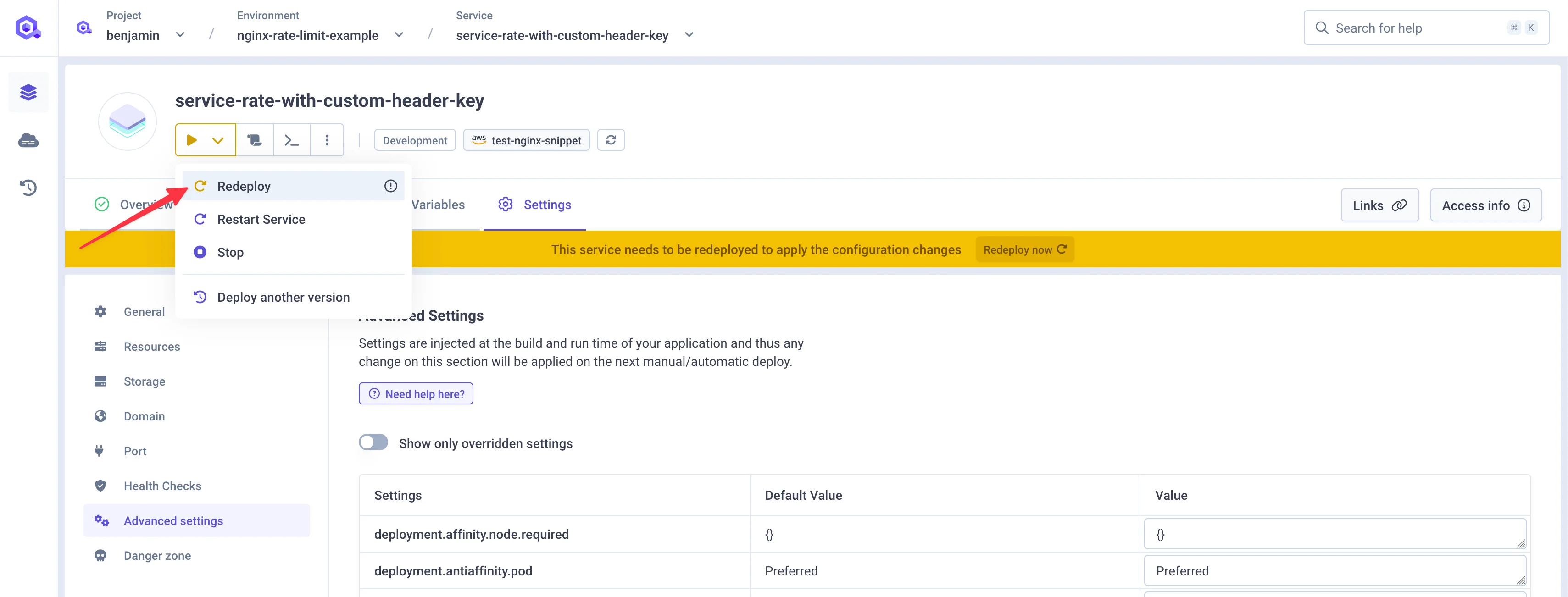Open the three-dot more actions menu
Image resolution: width=1568 pixels, height=597 pixels.
(327, 141)
